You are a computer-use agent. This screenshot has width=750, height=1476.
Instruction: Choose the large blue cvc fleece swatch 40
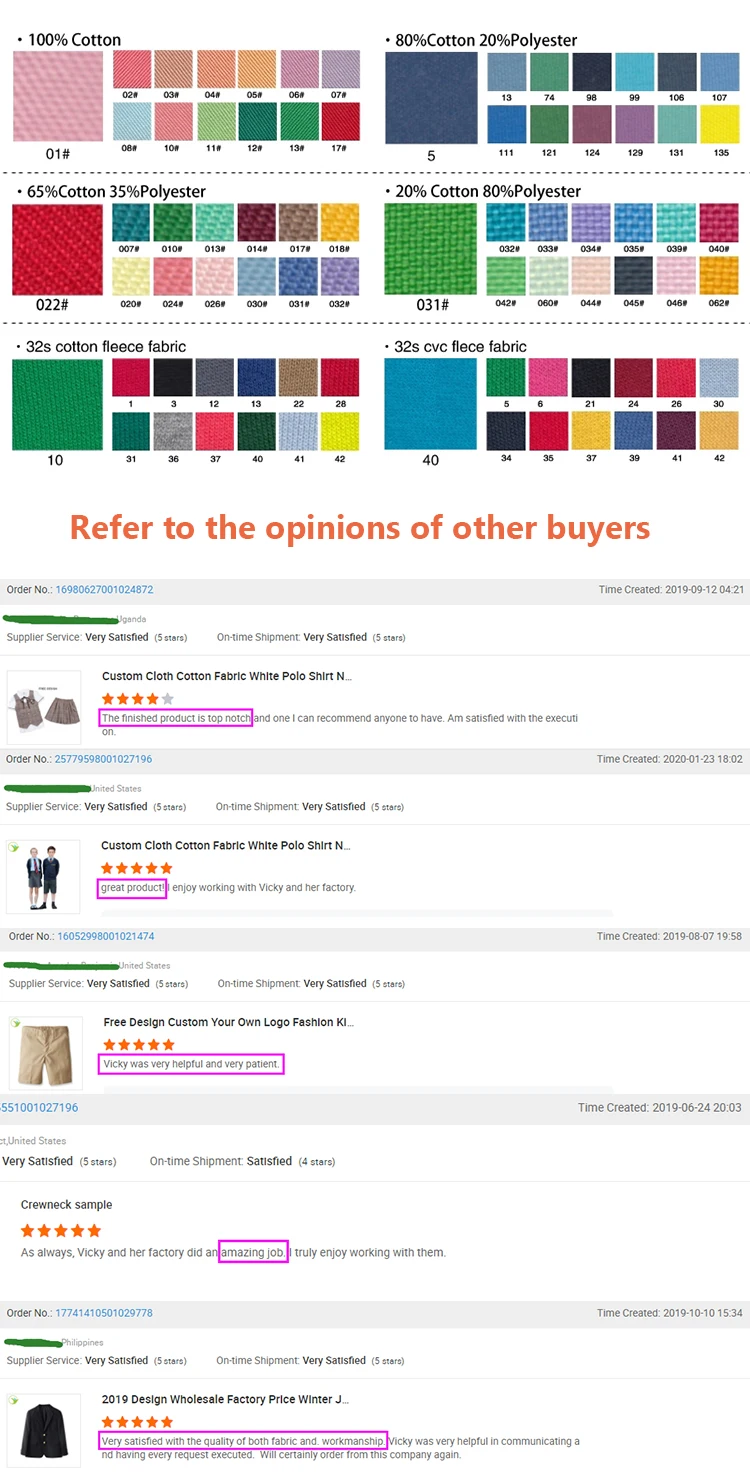point(431,404)
